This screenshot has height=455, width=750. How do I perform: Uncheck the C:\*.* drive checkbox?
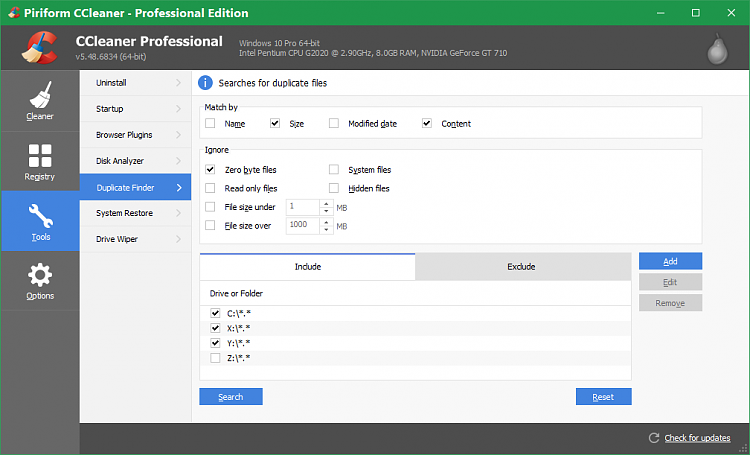point(215,313)
